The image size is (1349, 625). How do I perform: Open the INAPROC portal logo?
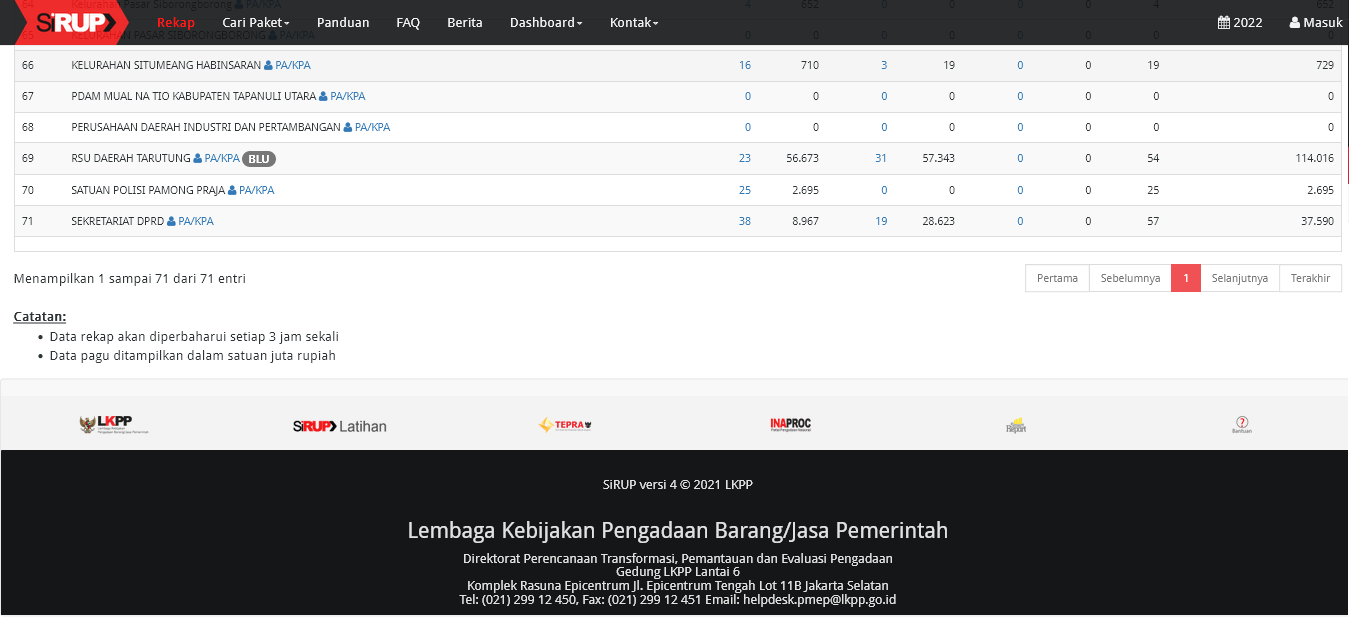790,424
